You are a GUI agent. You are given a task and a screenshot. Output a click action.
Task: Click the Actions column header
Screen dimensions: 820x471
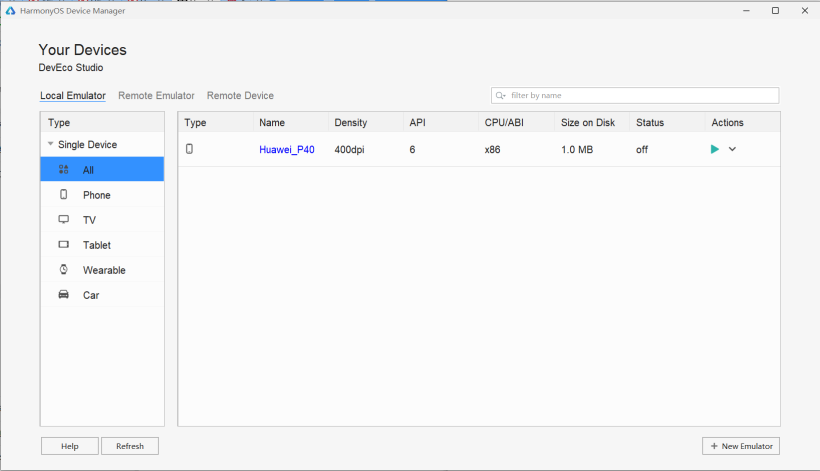pyautogui.click(x=743, y=122)
